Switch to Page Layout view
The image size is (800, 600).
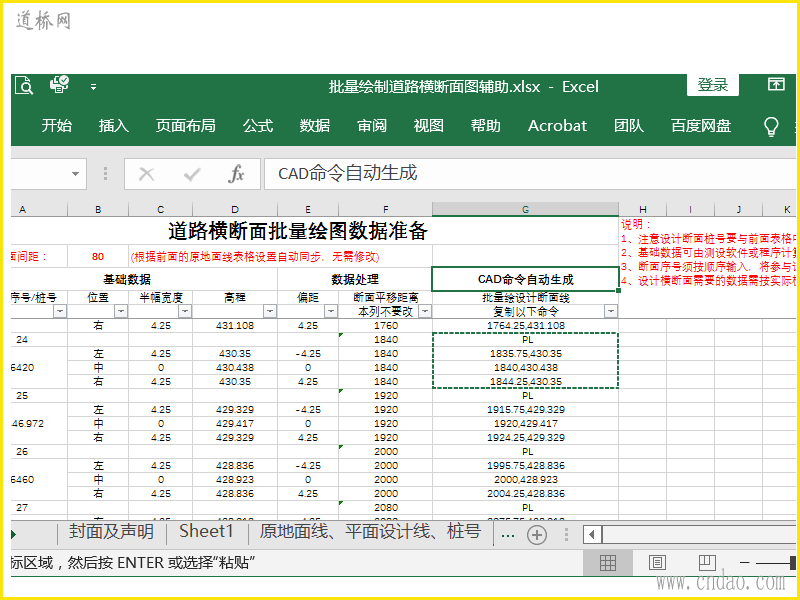[x=657, y=563]
